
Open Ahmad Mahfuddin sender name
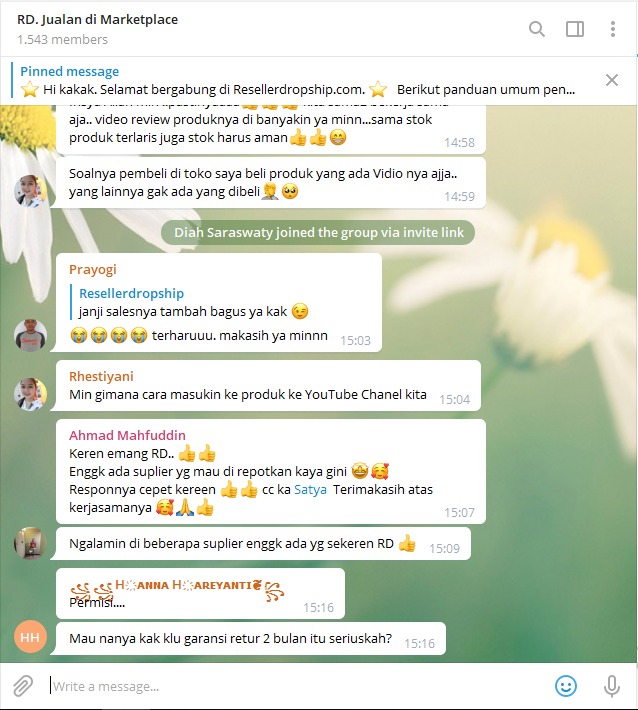[x=127, y=435]
